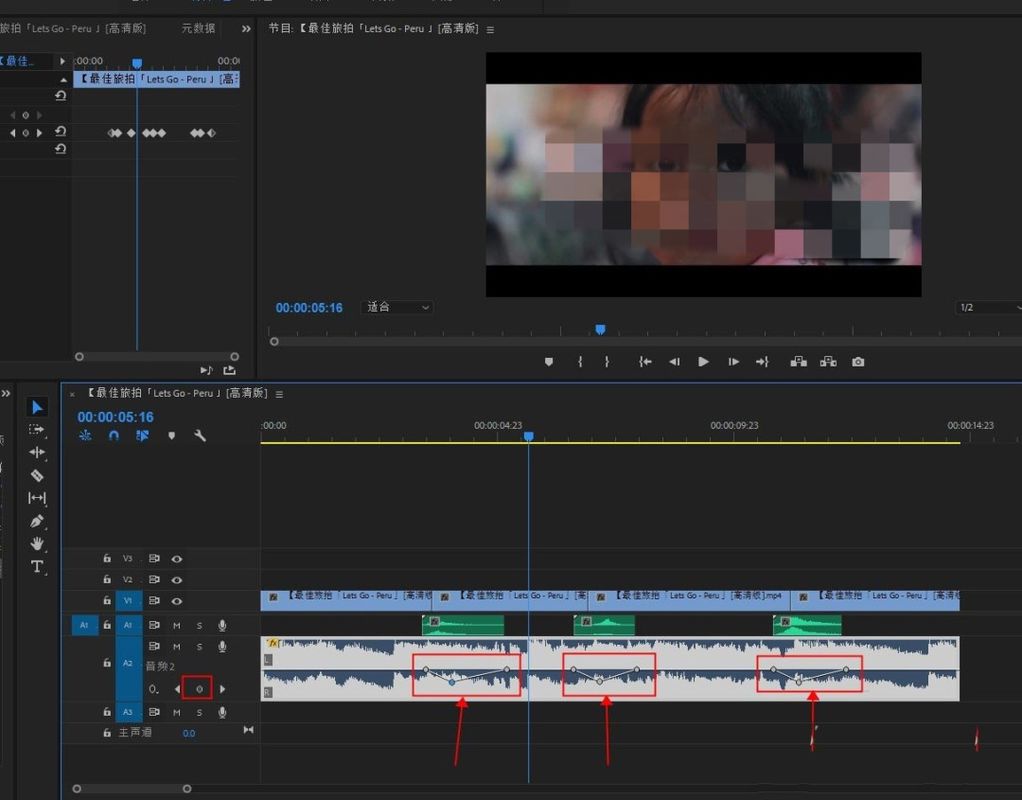
Task: Open the zoom level dropdown showing 适合
Action: (398, 308)
